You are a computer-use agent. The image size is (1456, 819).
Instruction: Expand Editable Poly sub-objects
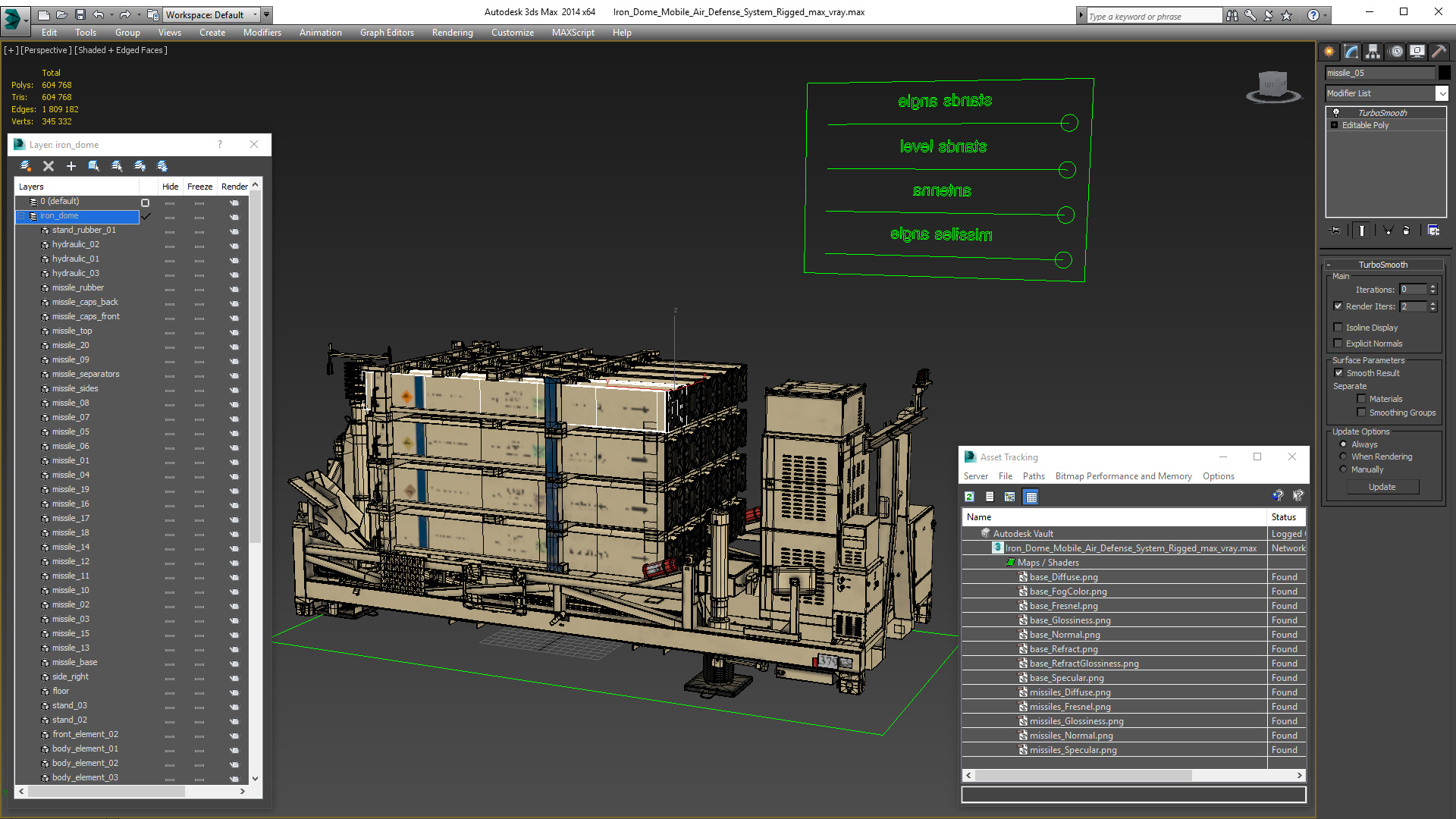tap(1335, 125)
